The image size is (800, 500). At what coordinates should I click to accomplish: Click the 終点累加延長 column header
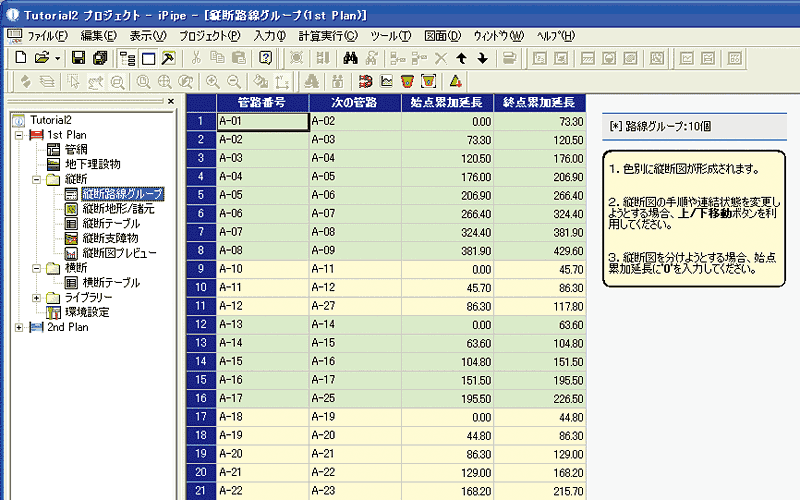(x=540, y=103)
